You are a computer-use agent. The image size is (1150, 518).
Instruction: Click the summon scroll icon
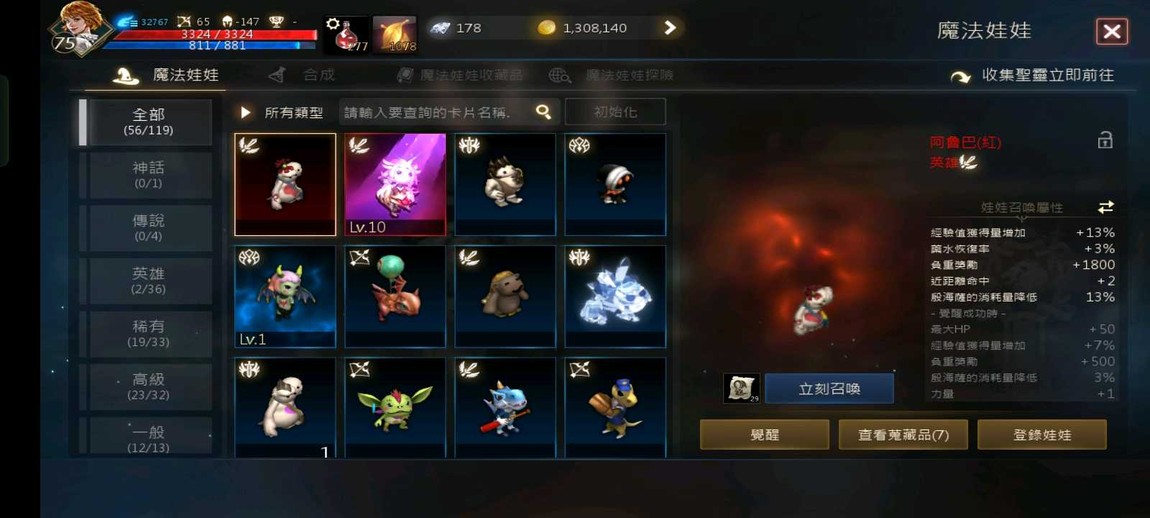[741, 388]
